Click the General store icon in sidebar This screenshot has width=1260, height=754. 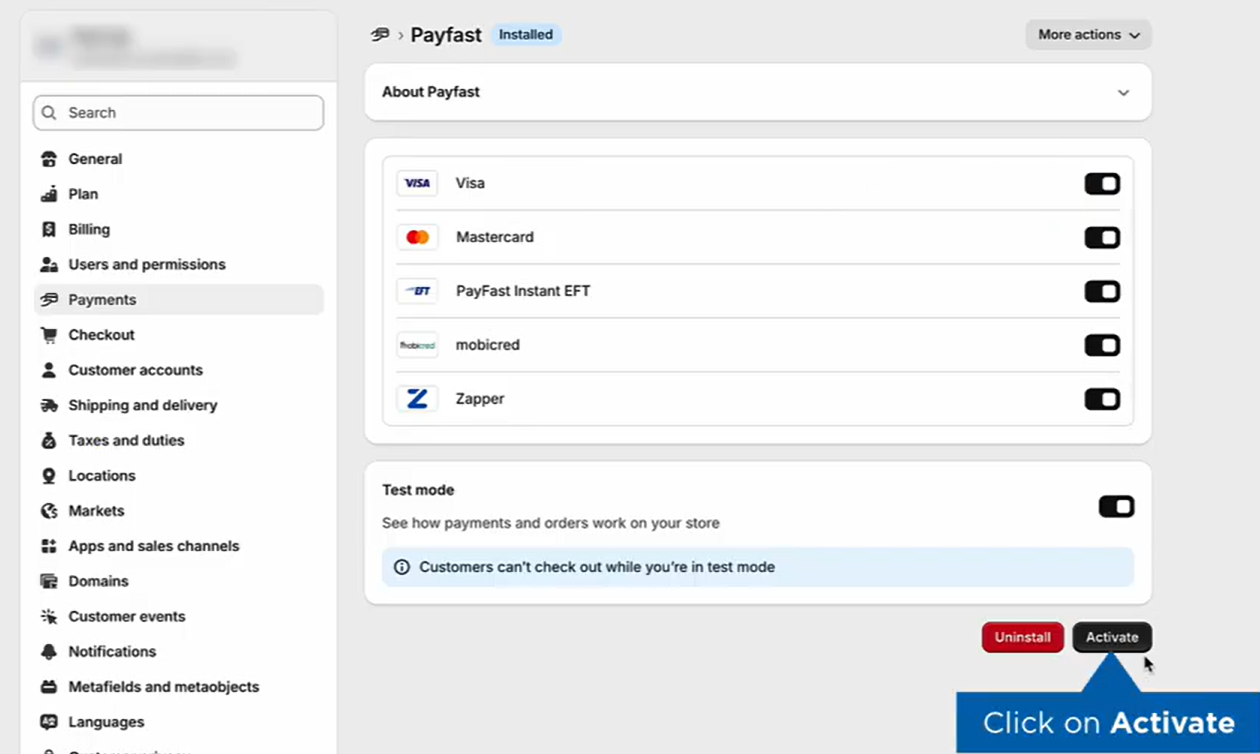(49, 159)
